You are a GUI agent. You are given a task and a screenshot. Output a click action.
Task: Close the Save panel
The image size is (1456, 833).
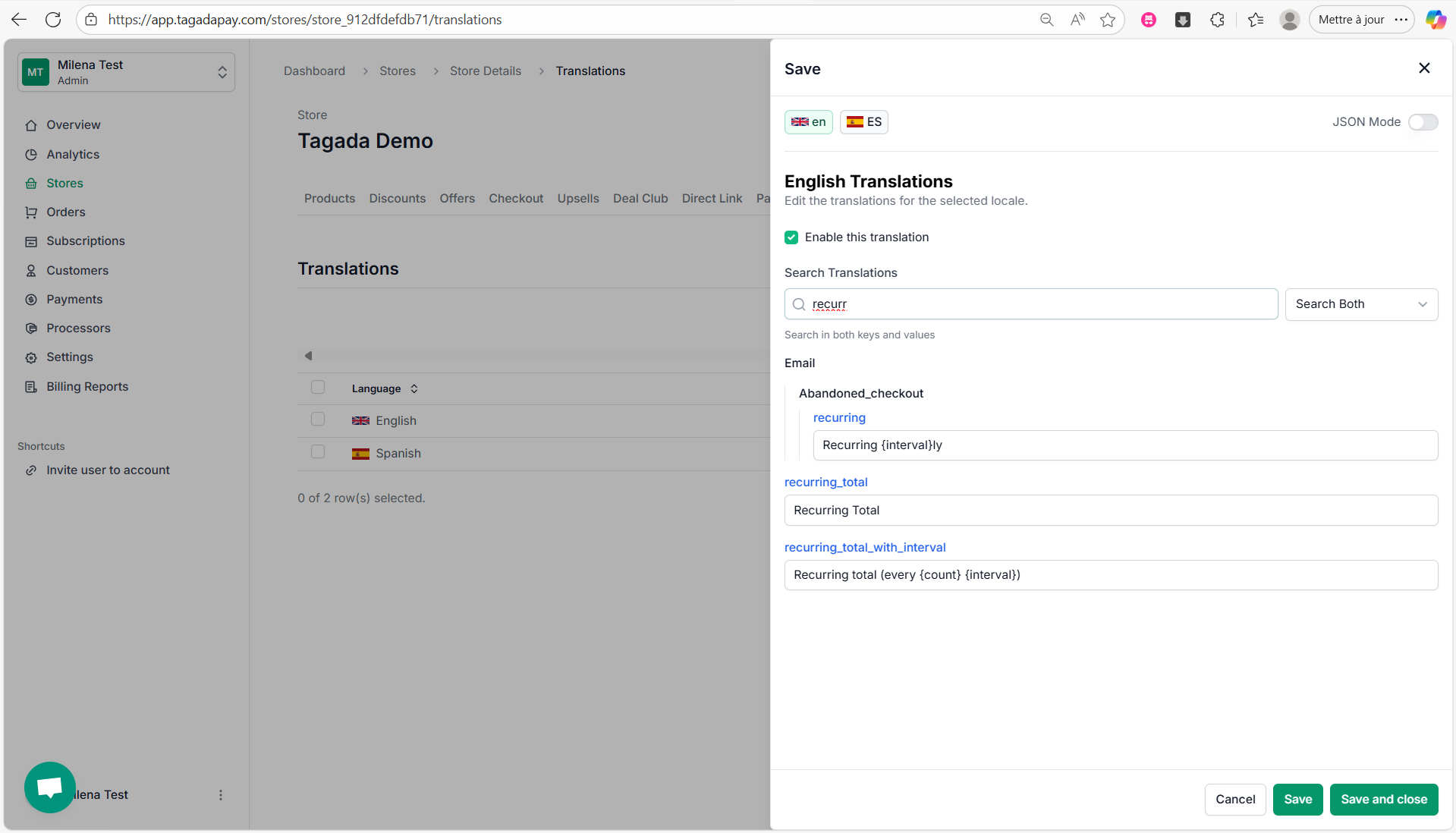pyautogui.click(x=1424, y=68)
